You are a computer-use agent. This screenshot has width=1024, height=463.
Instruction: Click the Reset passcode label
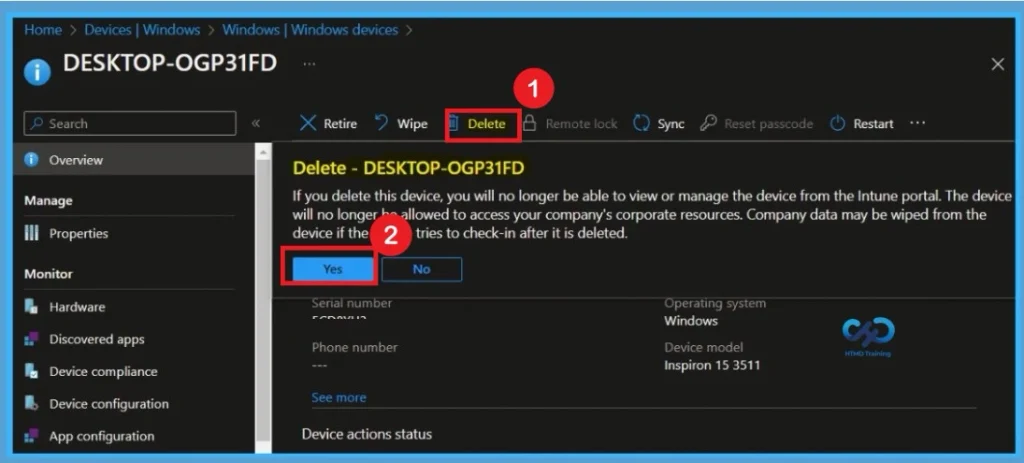click(769, 123)
